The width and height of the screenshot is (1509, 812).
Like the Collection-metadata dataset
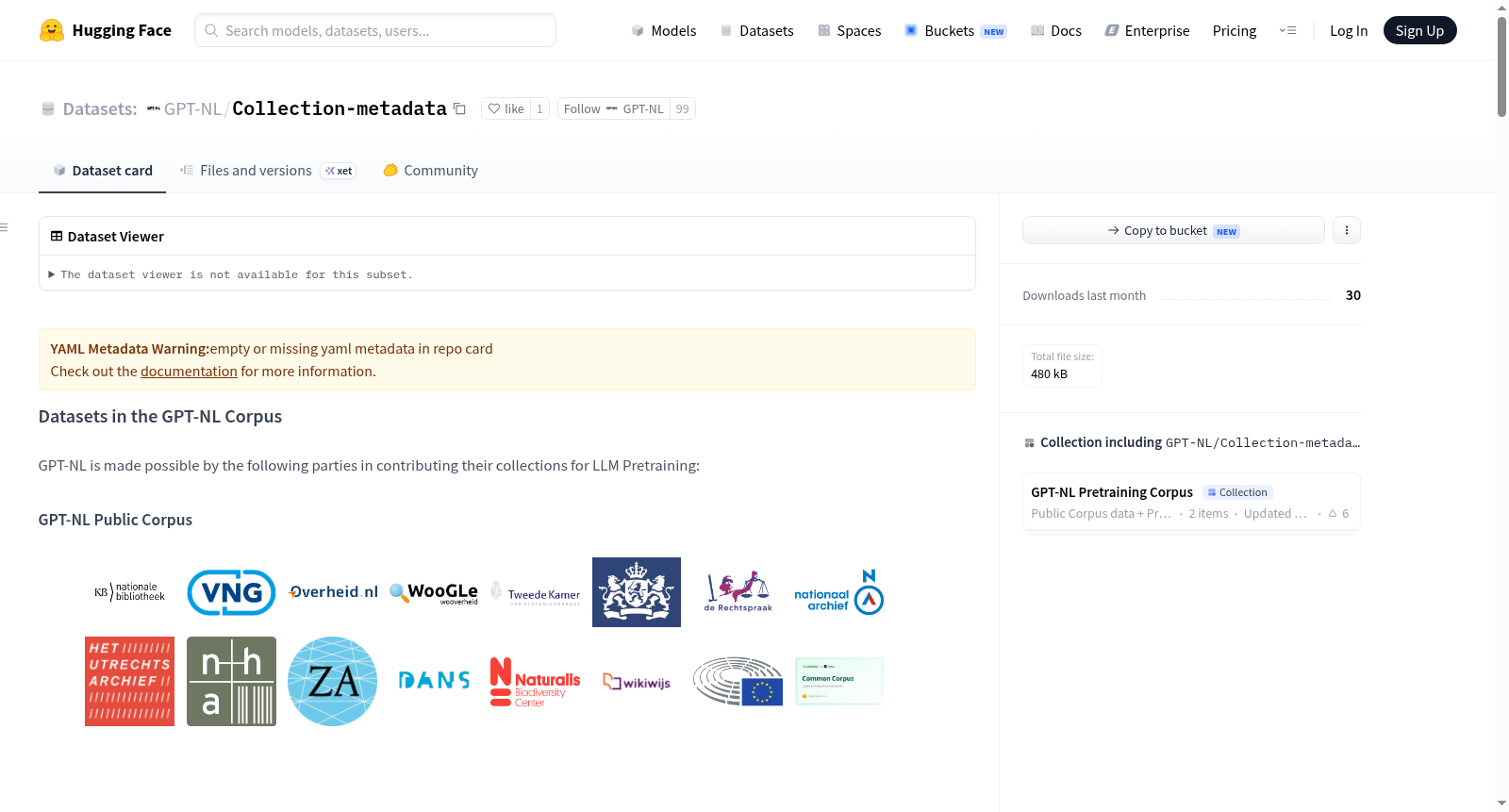click(x=506, y=108)
